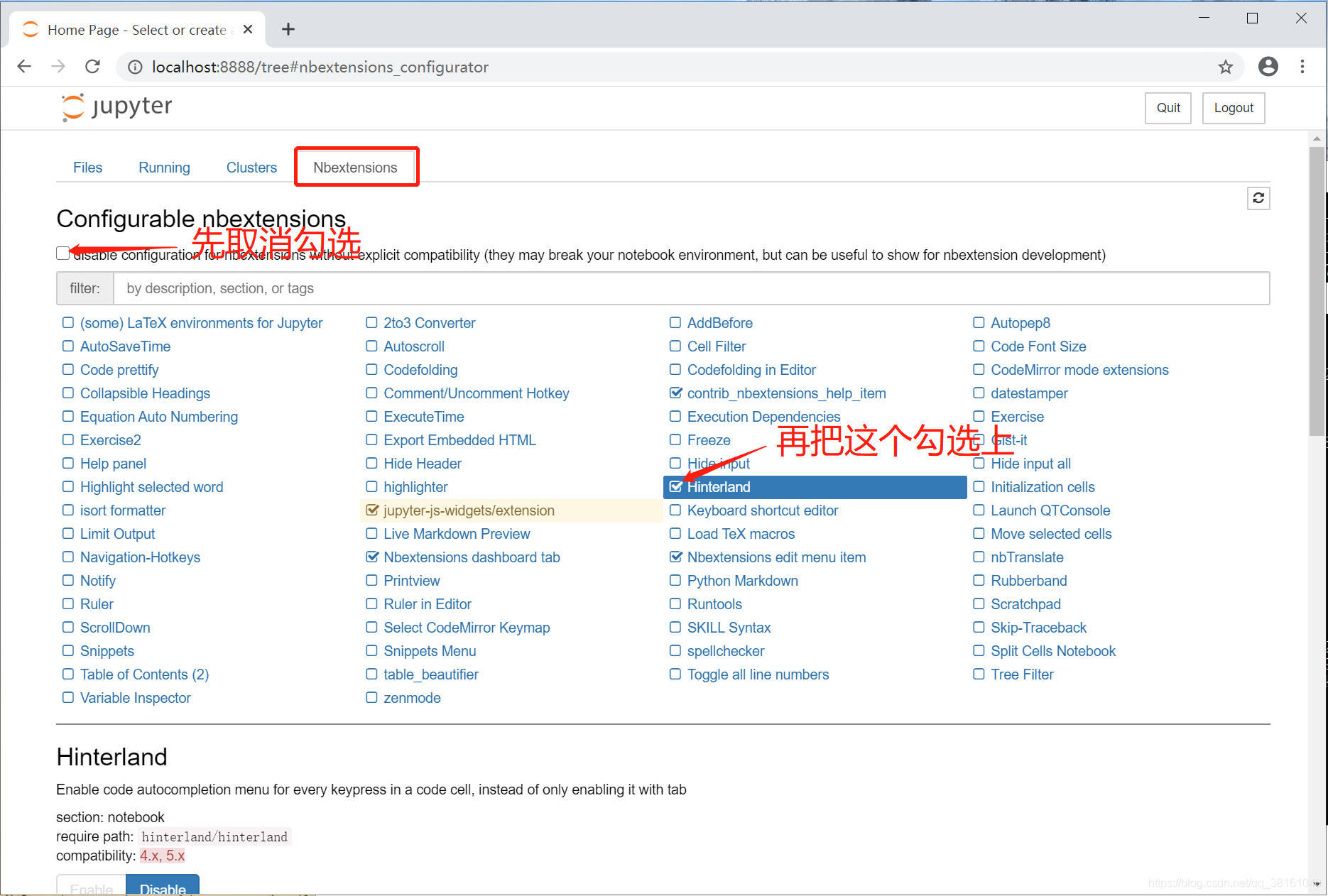Viewport: 1328px width, 896px height.
Task: Click the refresh nbextensions list icon
Action: pyautogui.click(x=1258, y=198)
